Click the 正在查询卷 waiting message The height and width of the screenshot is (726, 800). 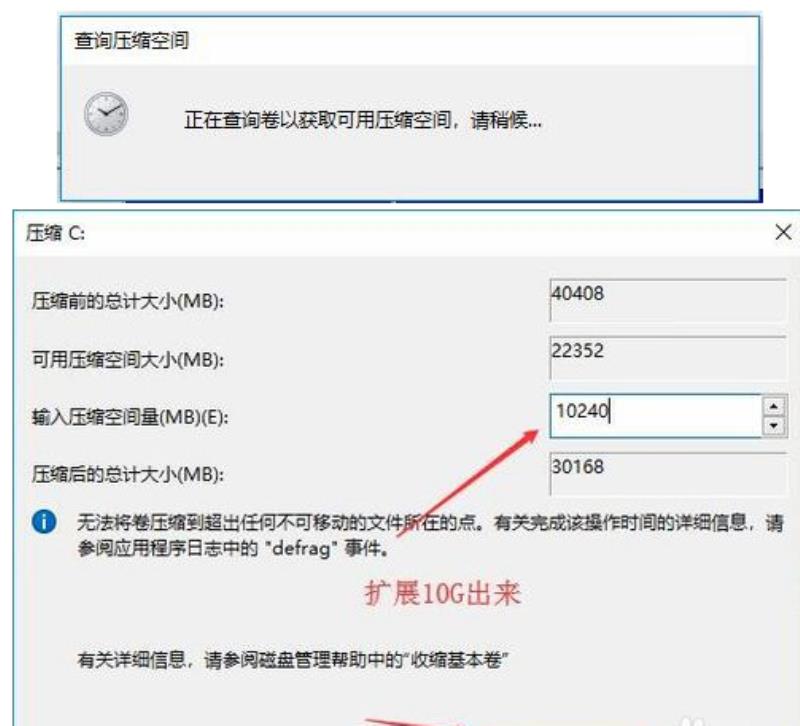[x=362, y=121]
